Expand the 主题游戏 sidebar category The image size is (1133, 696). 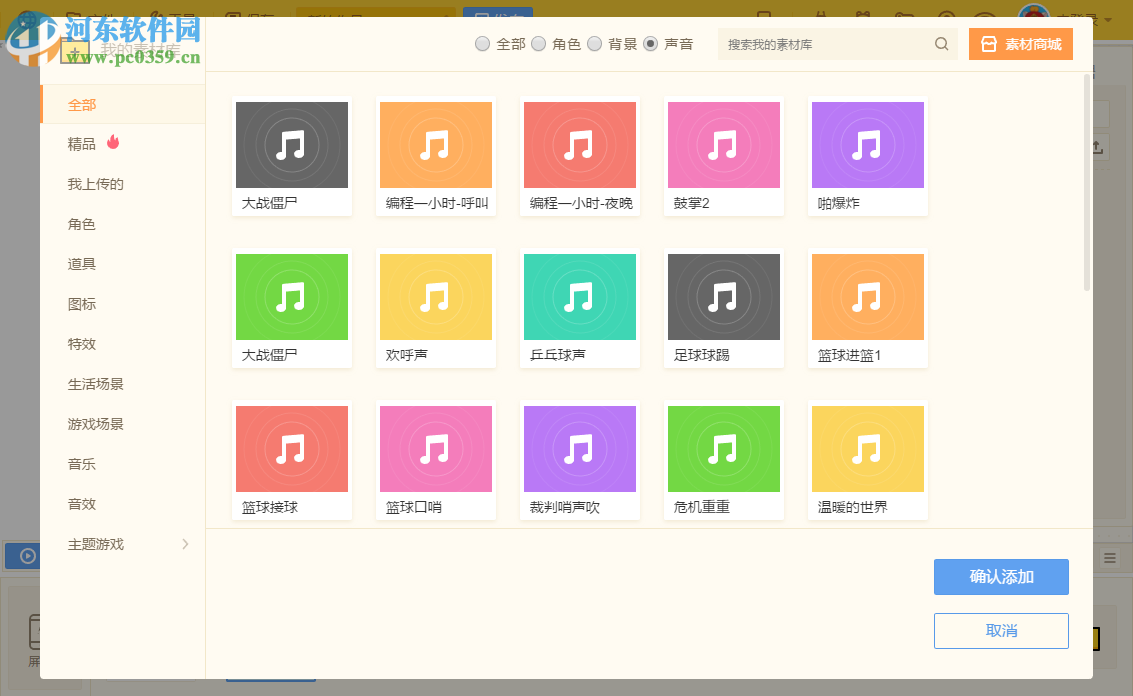pos(95,544)
